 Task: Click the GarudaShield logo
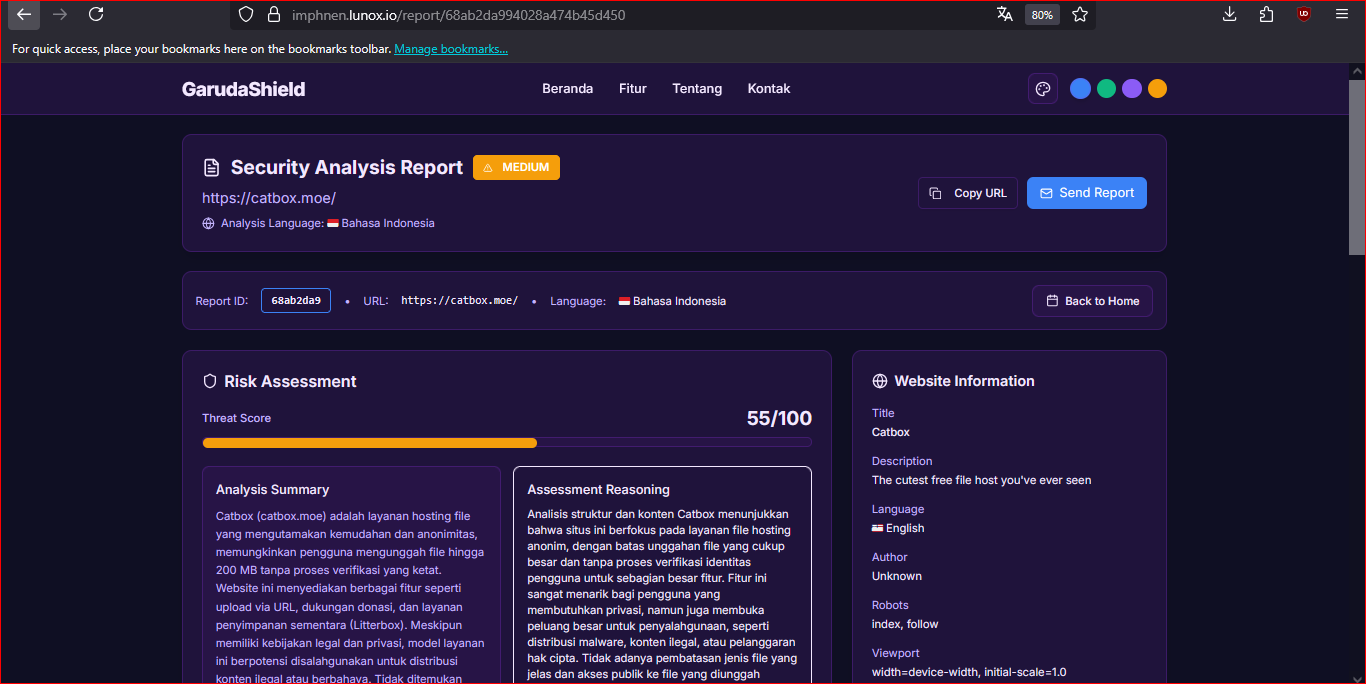pos(243,89)
